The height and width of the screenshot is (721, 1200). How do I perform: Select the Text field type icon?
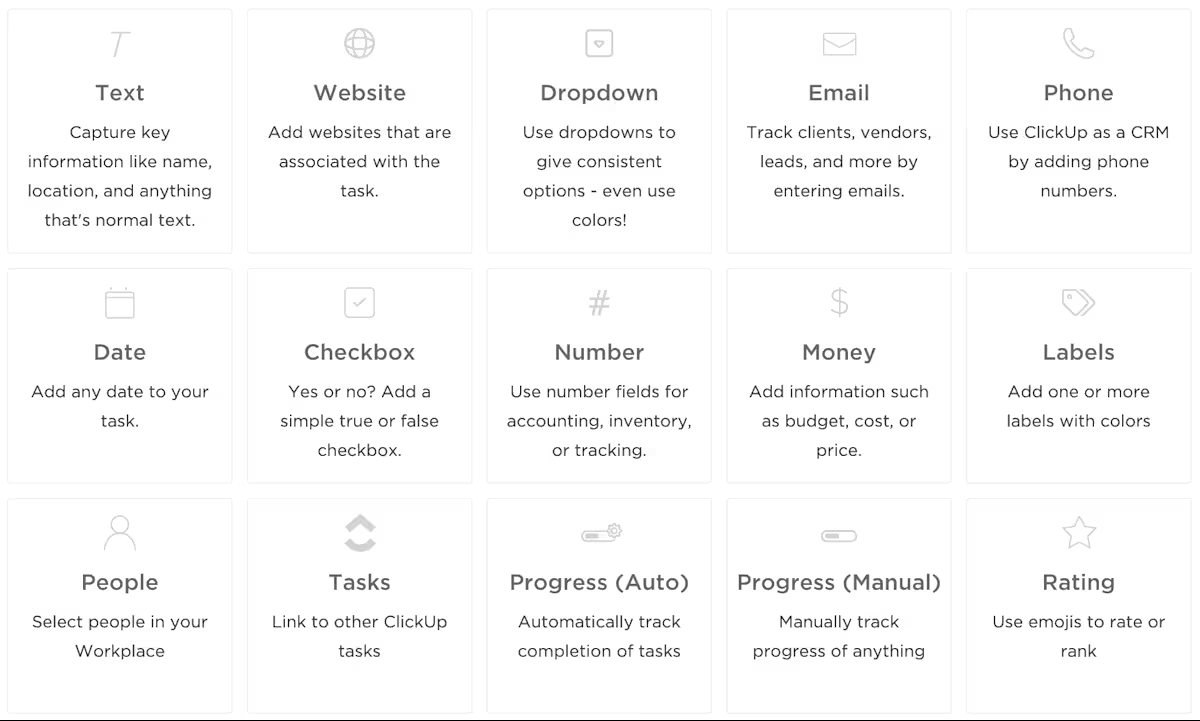[x=119, y=43]
